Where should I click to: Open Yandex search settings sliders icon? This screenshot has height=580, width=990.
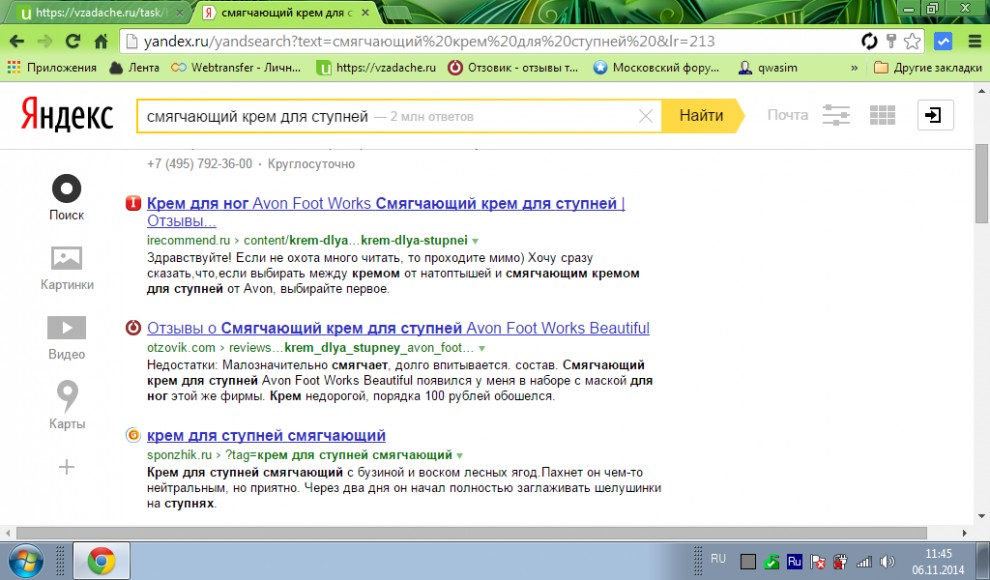click(836, 115)
